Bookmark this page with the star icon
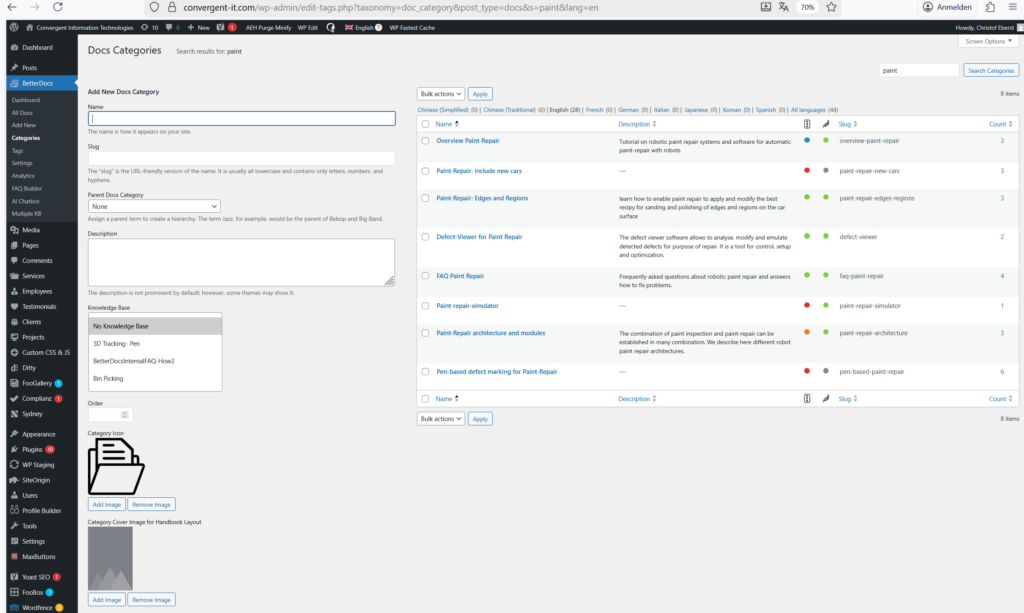This screenshot has width=1024, height=613. point(831,7)
